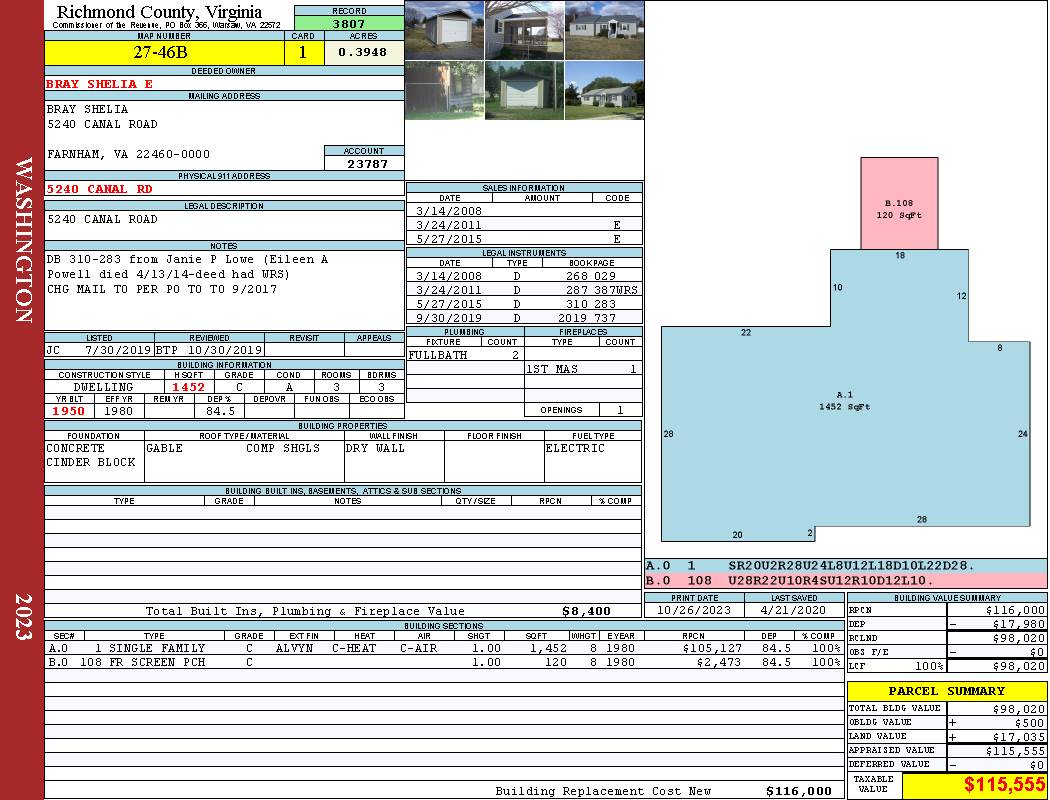
Task: Open the front porch photo thumbnail
Action: (x=524, y=30)
